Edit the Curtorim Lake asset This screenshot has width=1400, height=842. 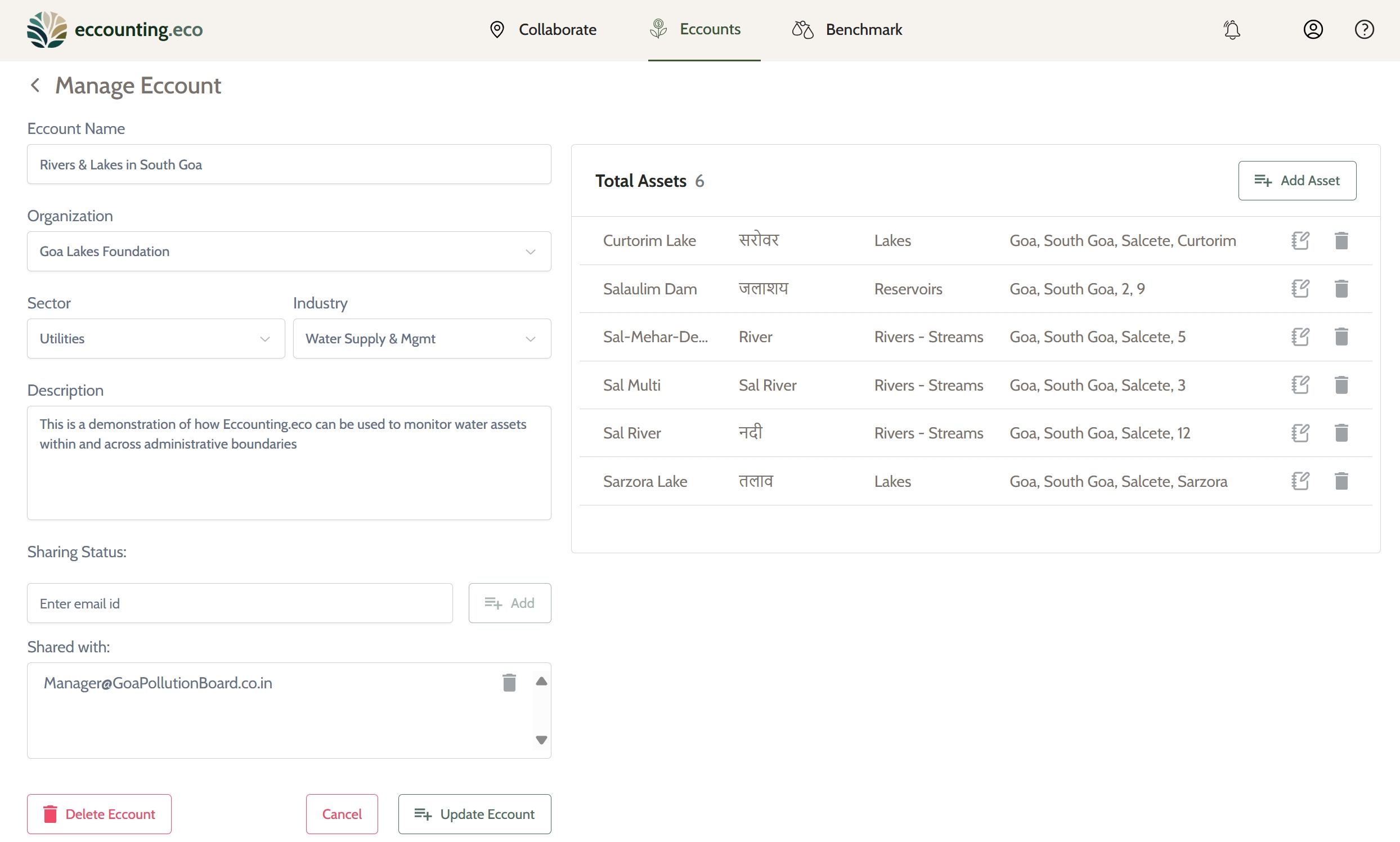tap(1300, 240)
